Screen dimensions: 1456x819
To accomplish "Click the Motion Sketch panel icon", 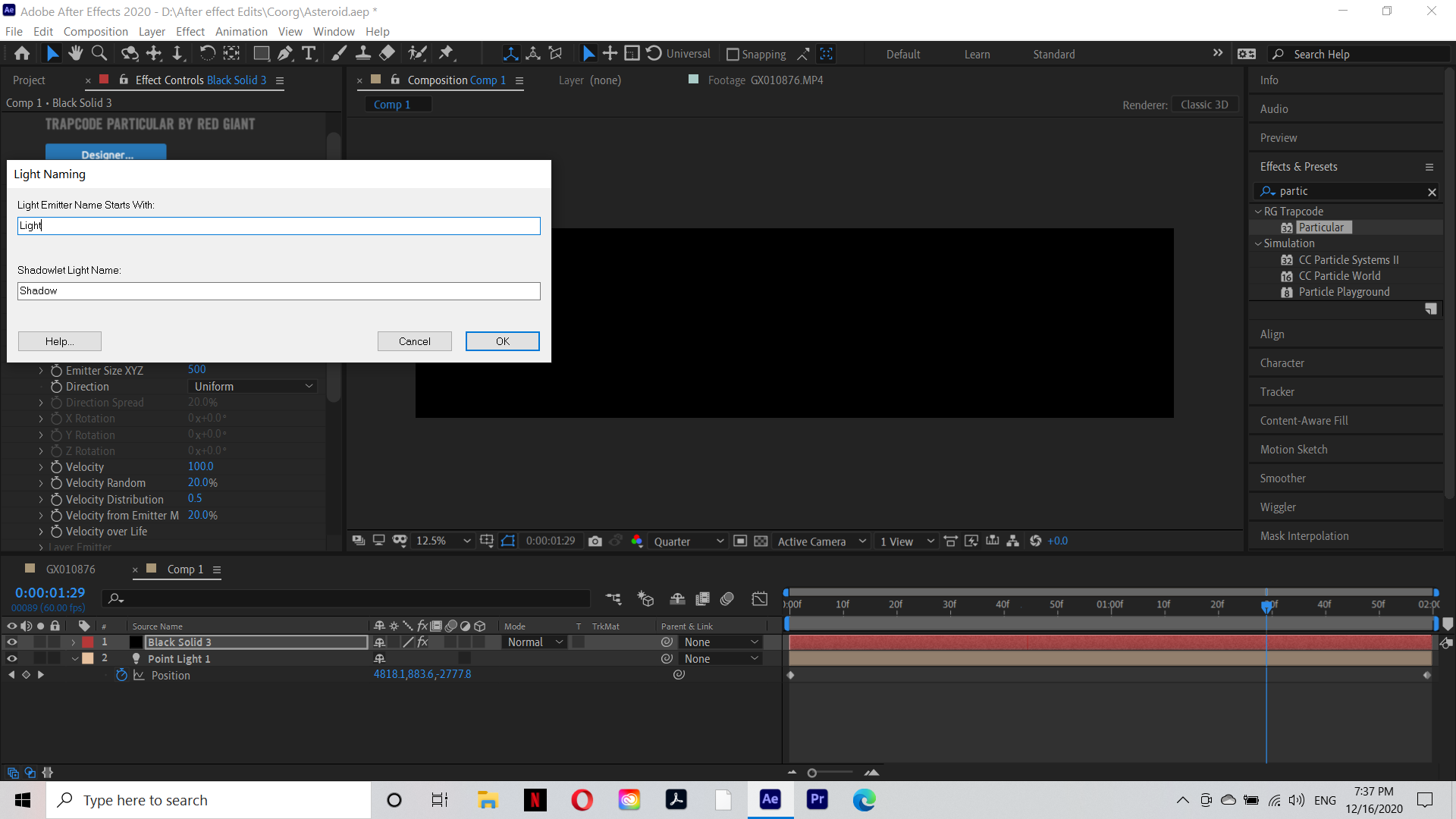I will pos(1294,449).
